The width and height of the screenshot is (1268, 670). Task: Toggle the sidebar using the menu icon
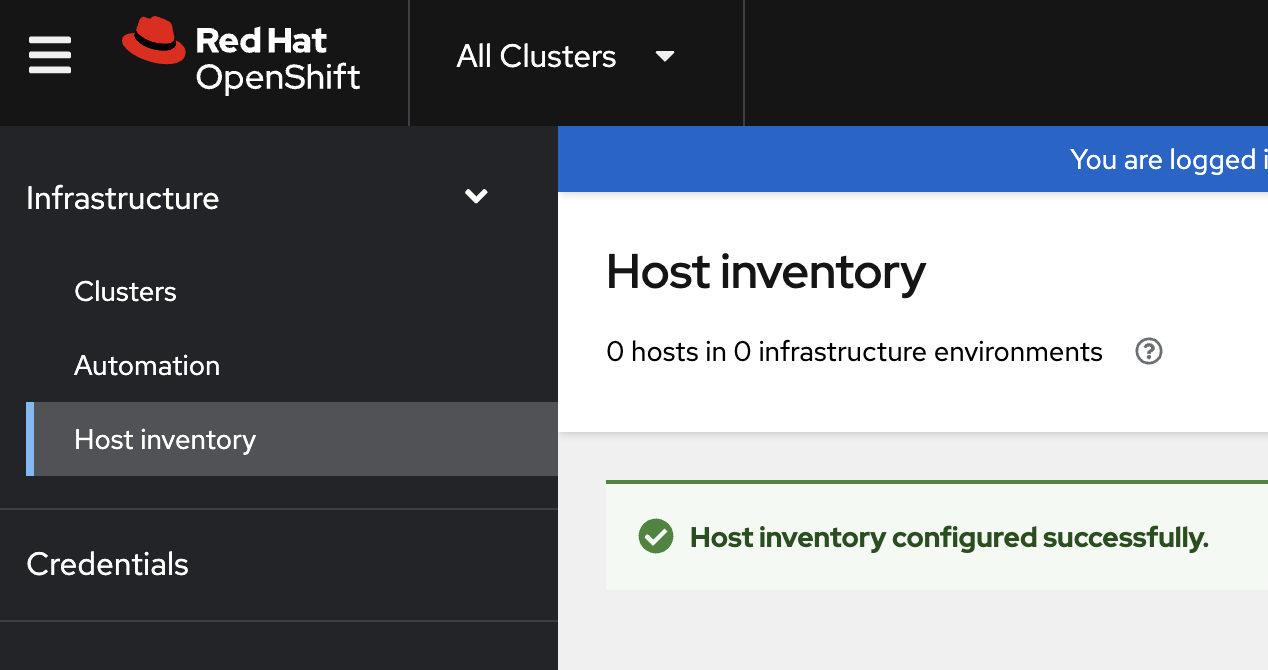(49, 55)
